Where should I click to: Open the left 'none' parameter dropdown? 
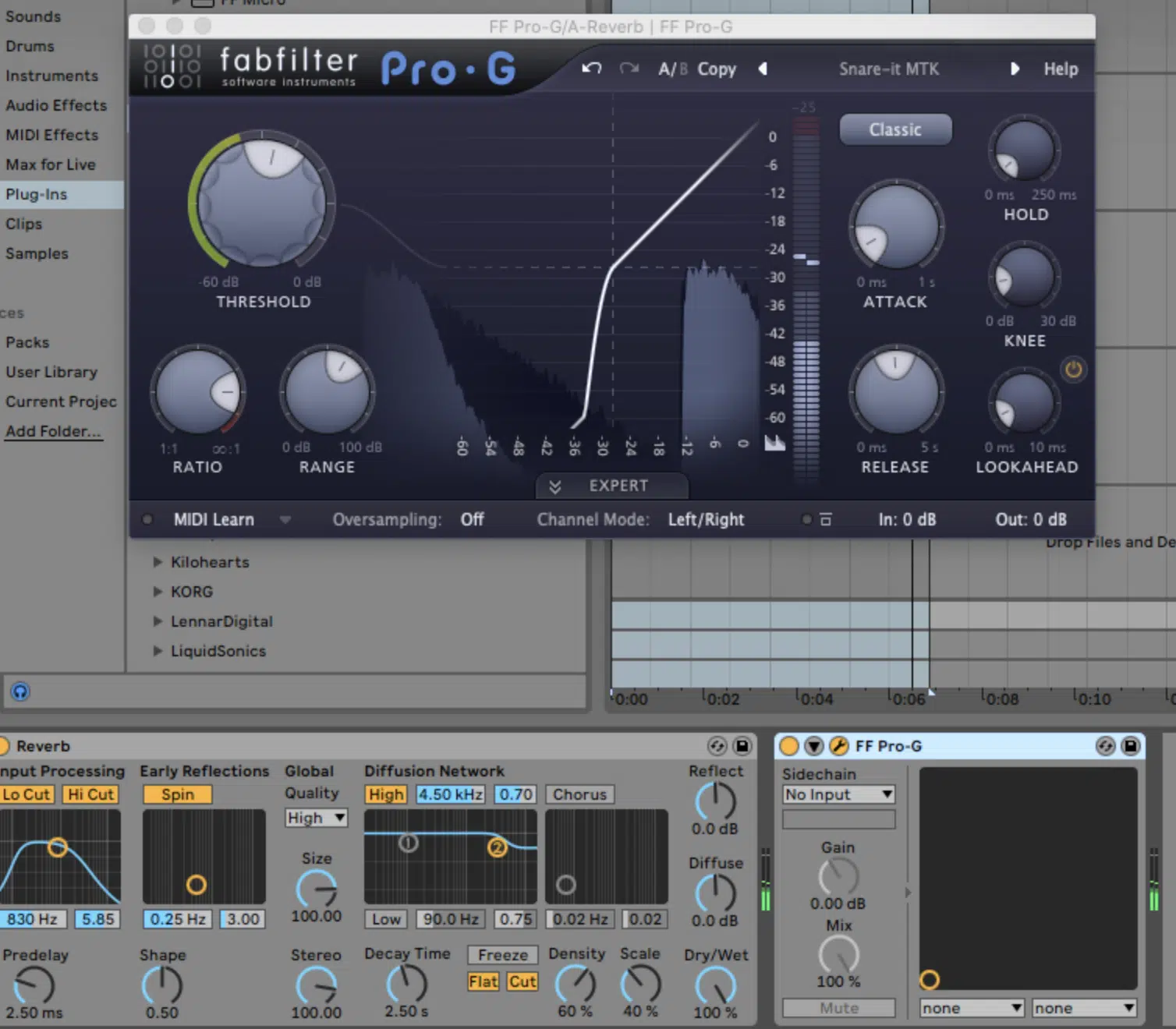pos(972,1008)
